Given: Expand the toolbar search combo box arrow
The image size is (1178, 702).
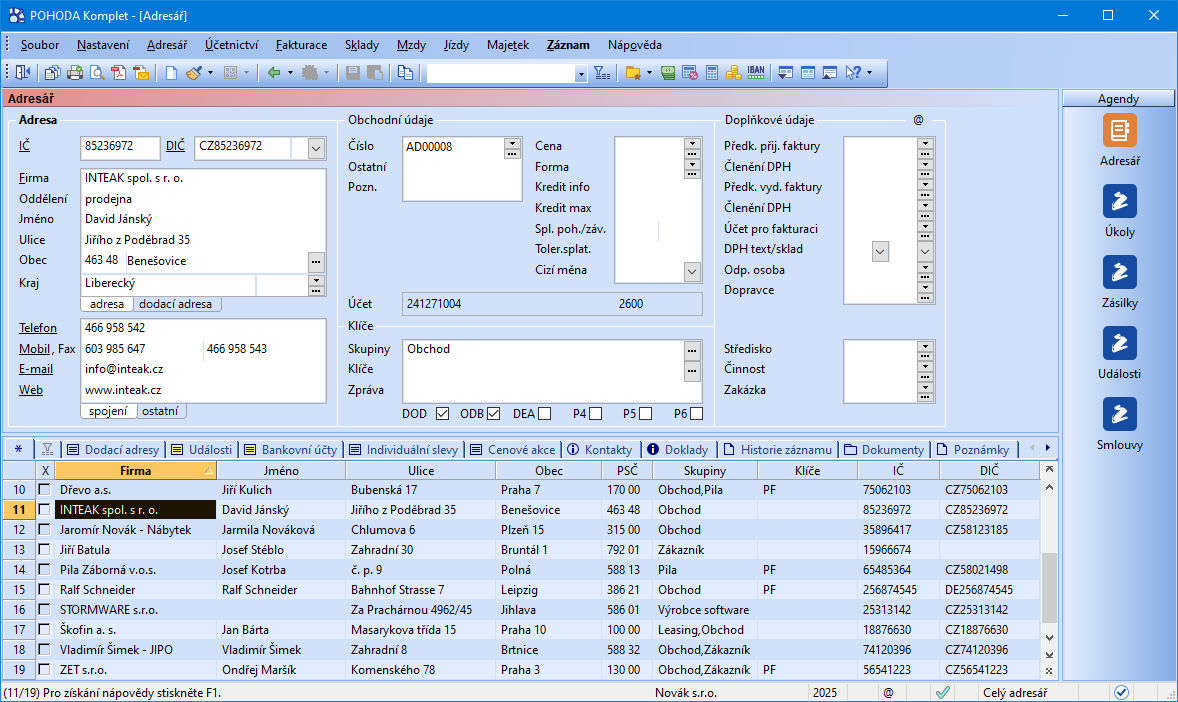Looking at the screenshot, I should (x=581, y=74).
